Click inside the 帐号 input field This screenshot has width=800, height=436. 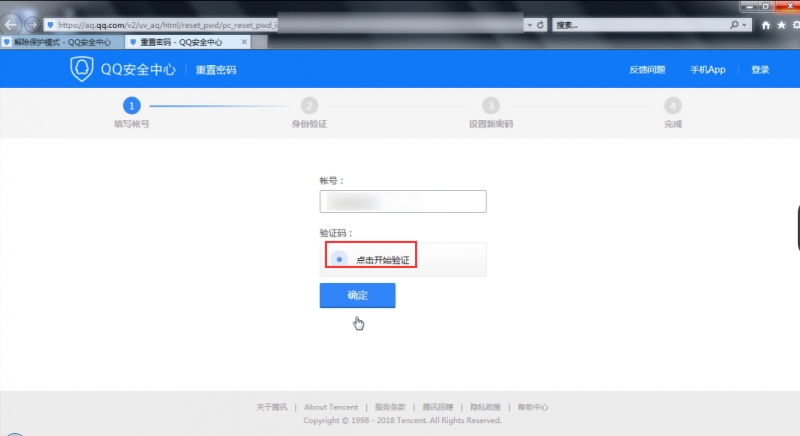pyautogui.click(x=403, y=201)
